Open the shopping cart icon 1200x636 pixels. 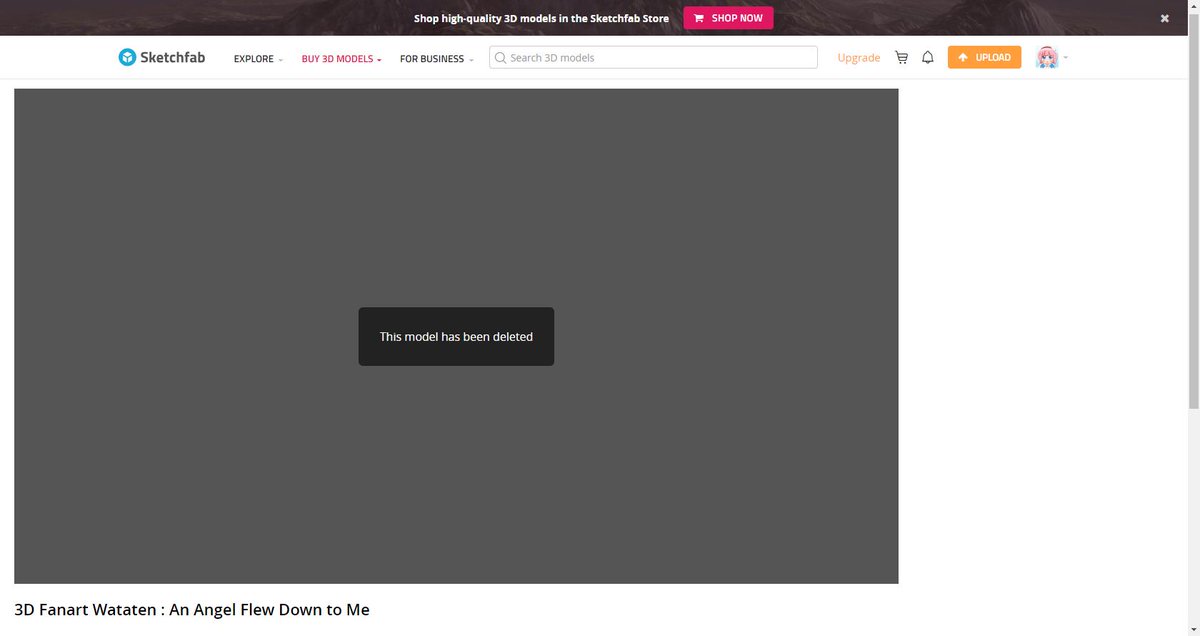901,58
